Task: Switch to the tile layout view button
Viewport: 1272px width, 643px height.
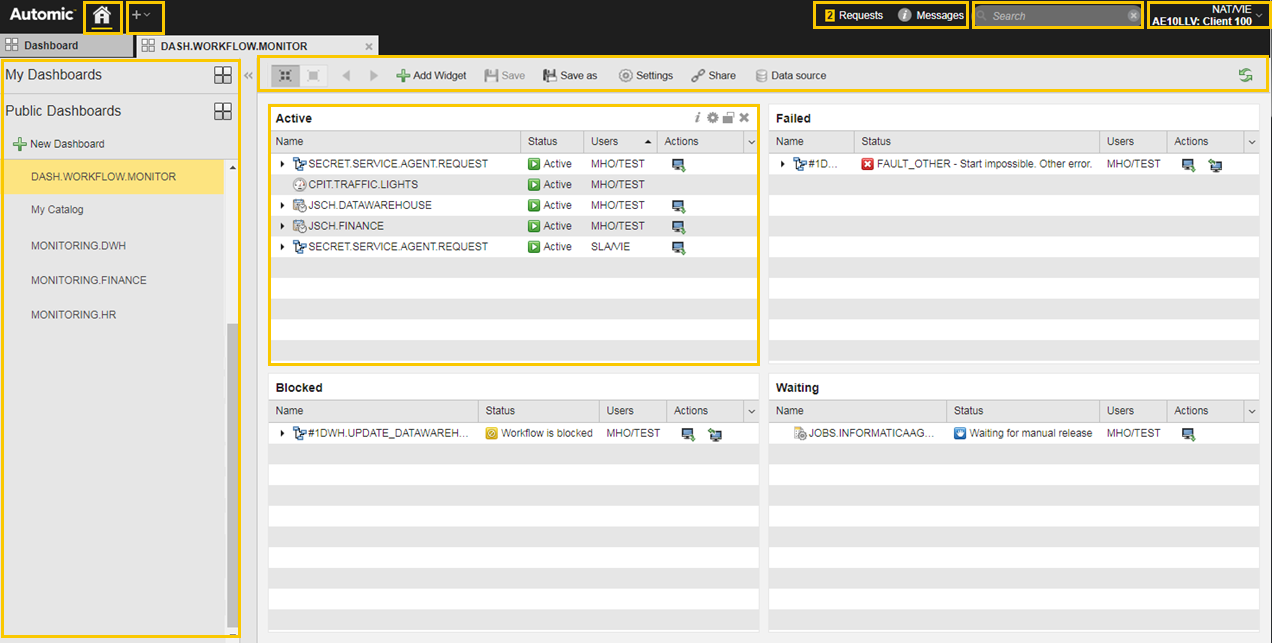Action: coord(285,75)
